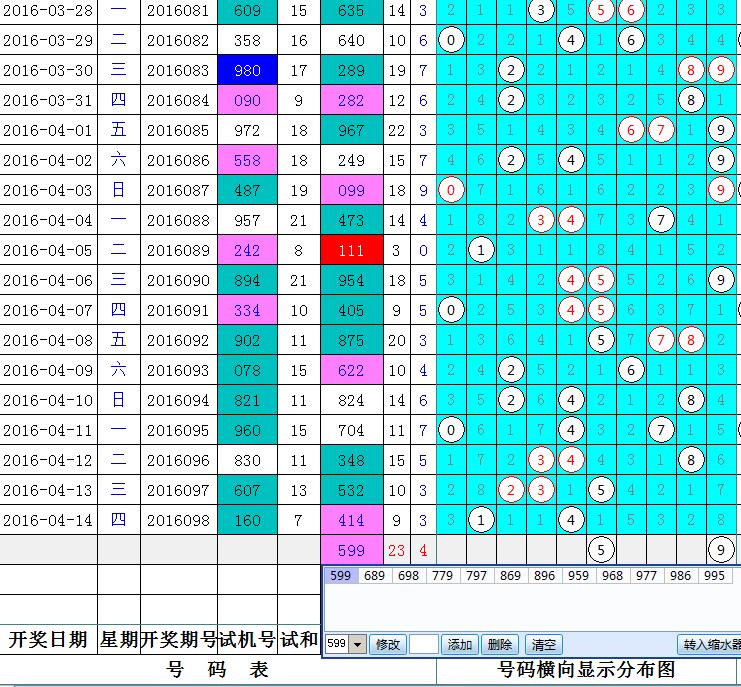Click the date cell 2016-04-05
The width and height of the screenshot is (741, 687).
(x=48, y=250)
